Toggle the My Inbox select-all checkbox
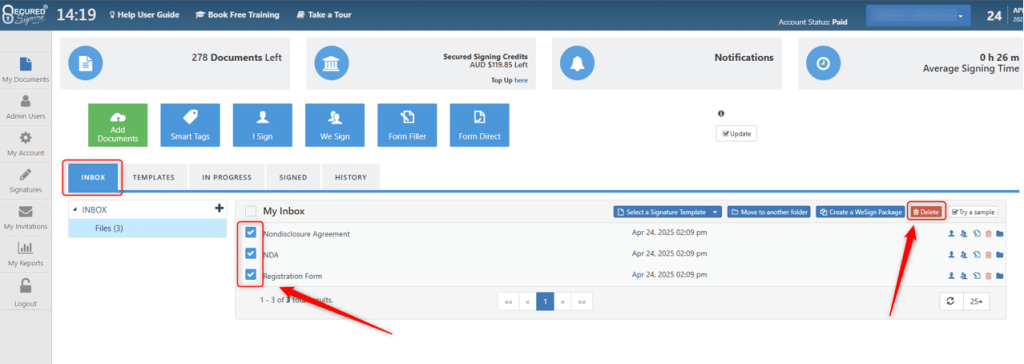Screen dimensions: 1024x364 click(250, 211)
